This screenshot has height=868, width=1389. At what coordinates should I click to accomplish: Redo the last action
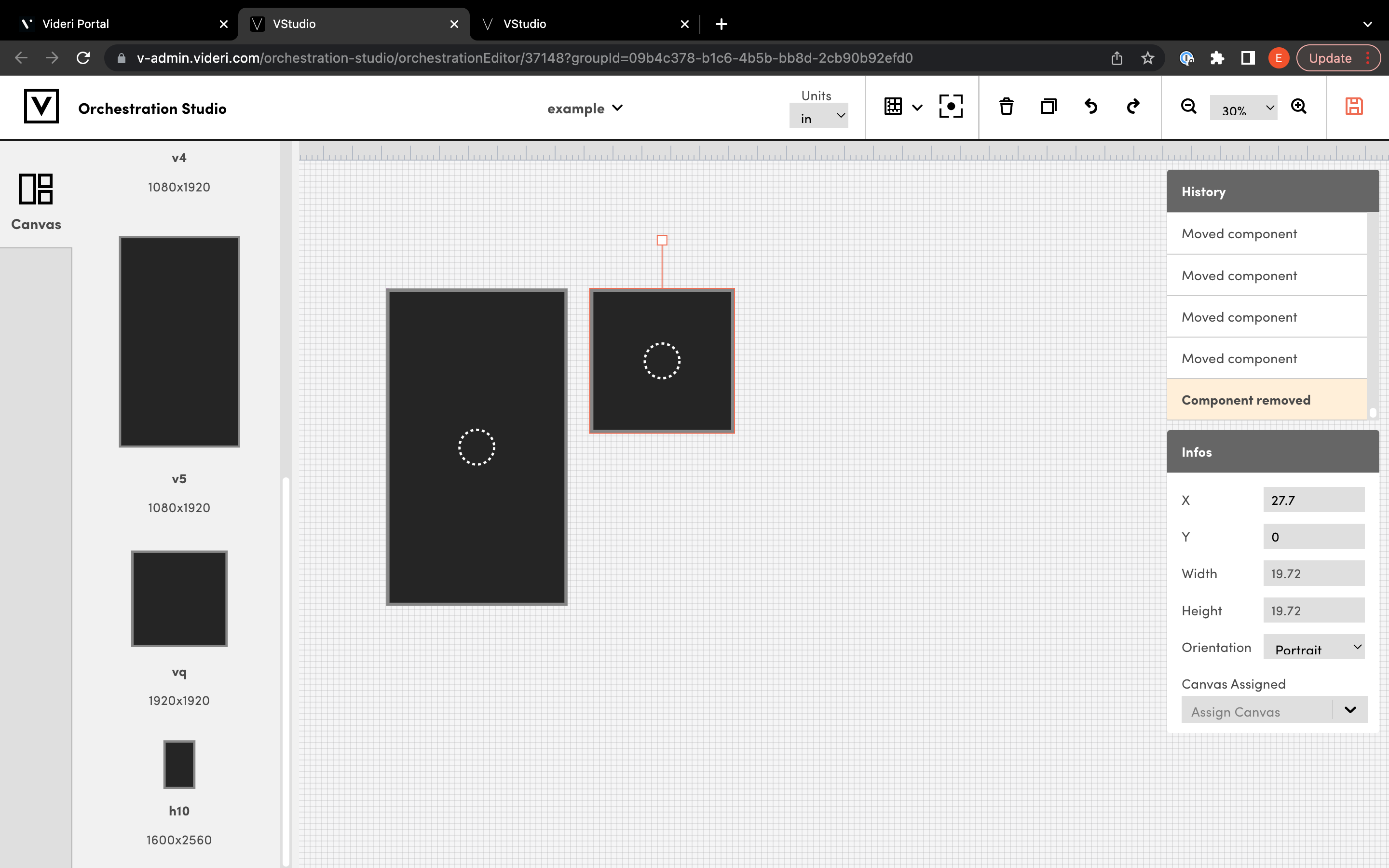(1133, 106)
